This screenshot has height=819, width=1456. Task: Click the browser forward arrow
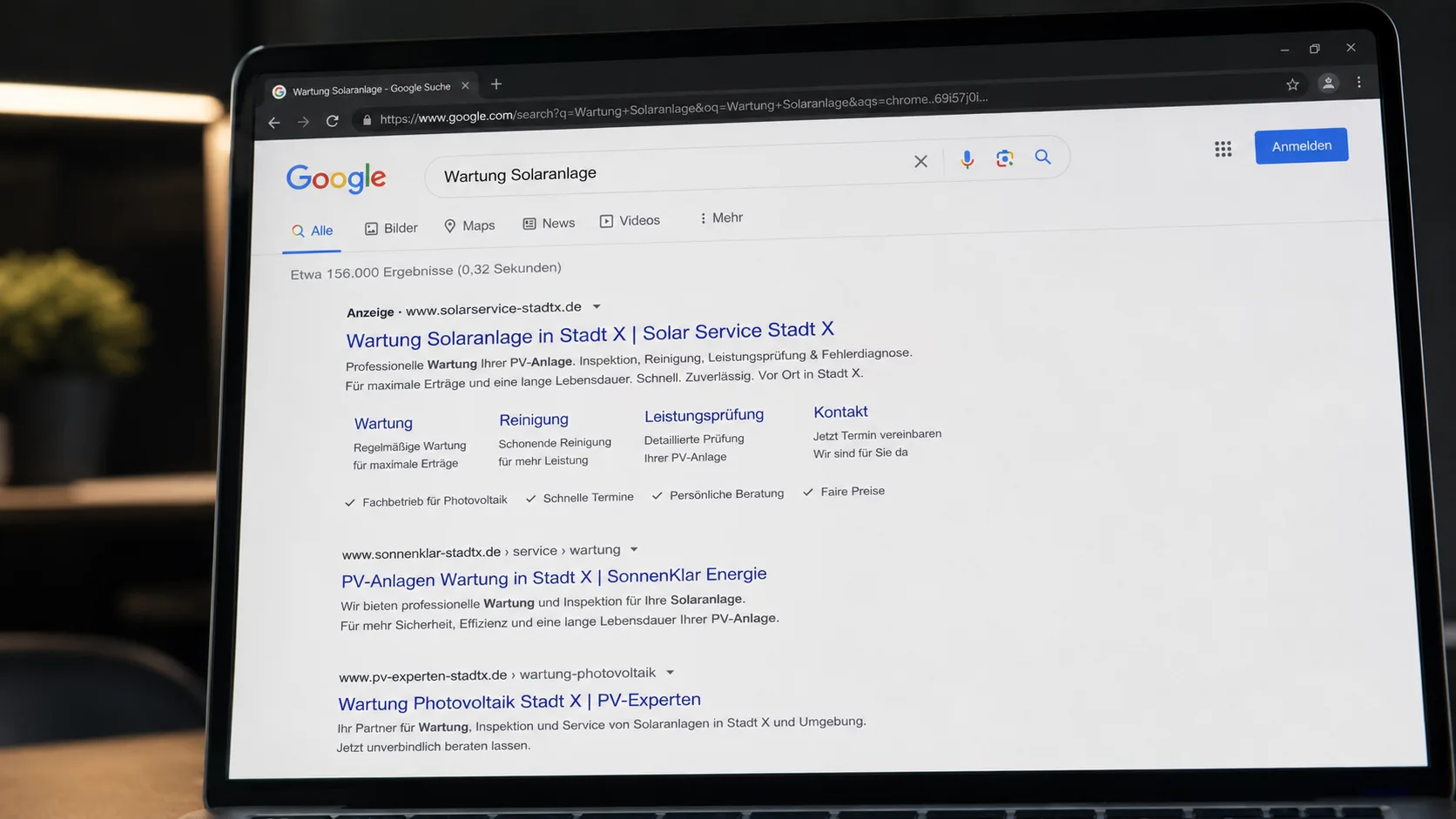303,122
